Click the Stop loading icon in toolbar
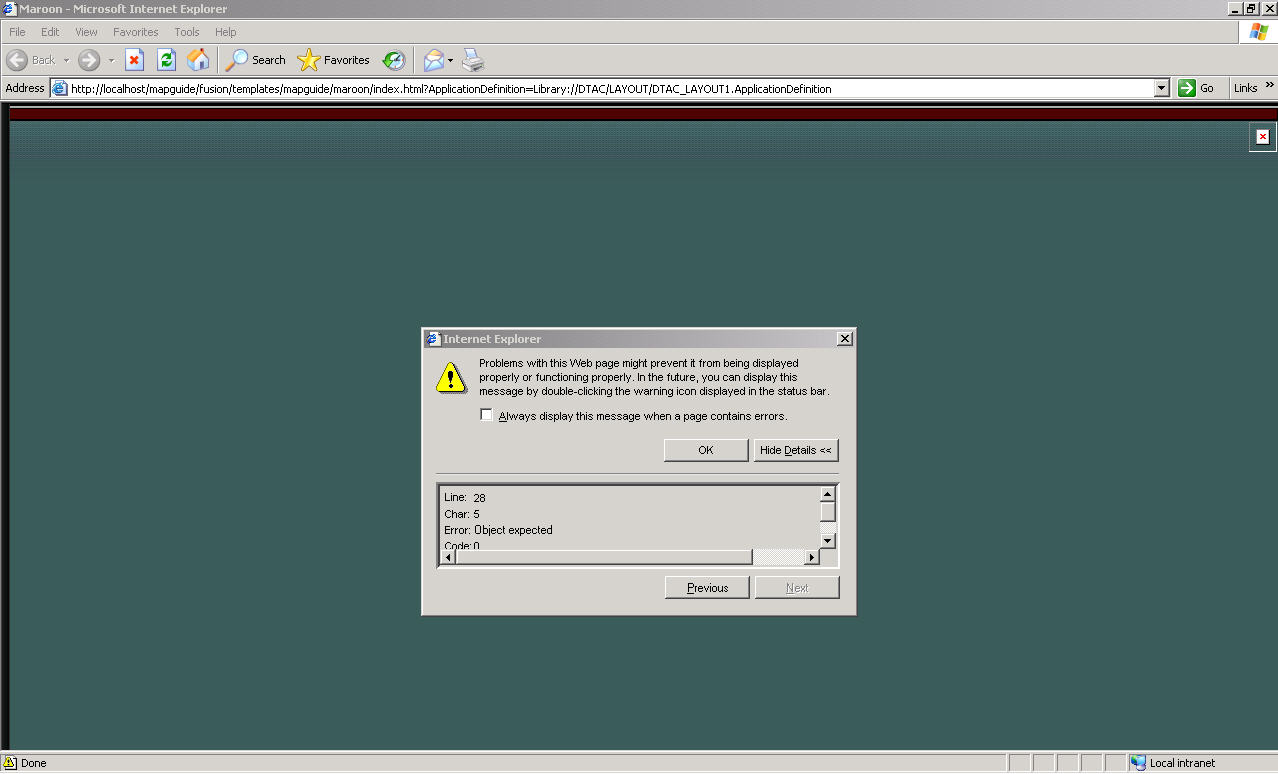Screen dimensions: 1278x774 point(134,60)
